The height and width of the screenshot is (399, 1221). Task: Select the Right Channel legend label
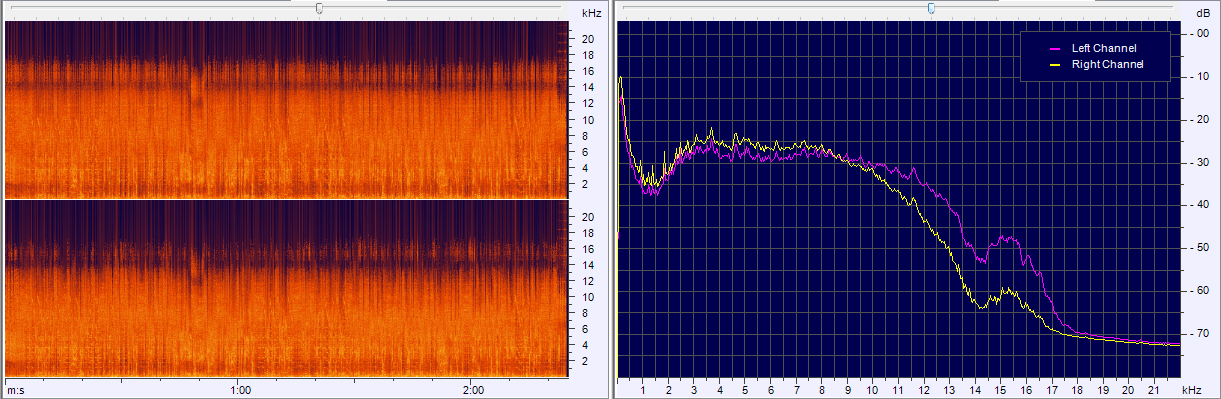(x=1107, y=64)
